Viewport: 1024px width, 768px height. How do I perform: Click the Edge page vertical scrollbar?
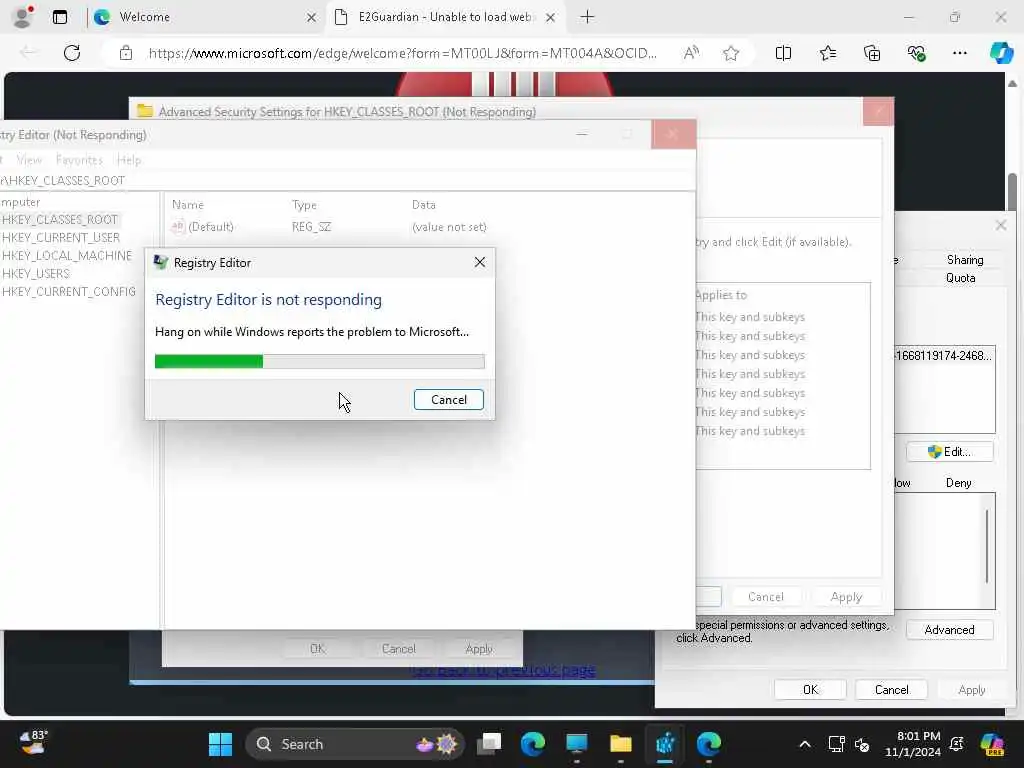coord(1012,192)
